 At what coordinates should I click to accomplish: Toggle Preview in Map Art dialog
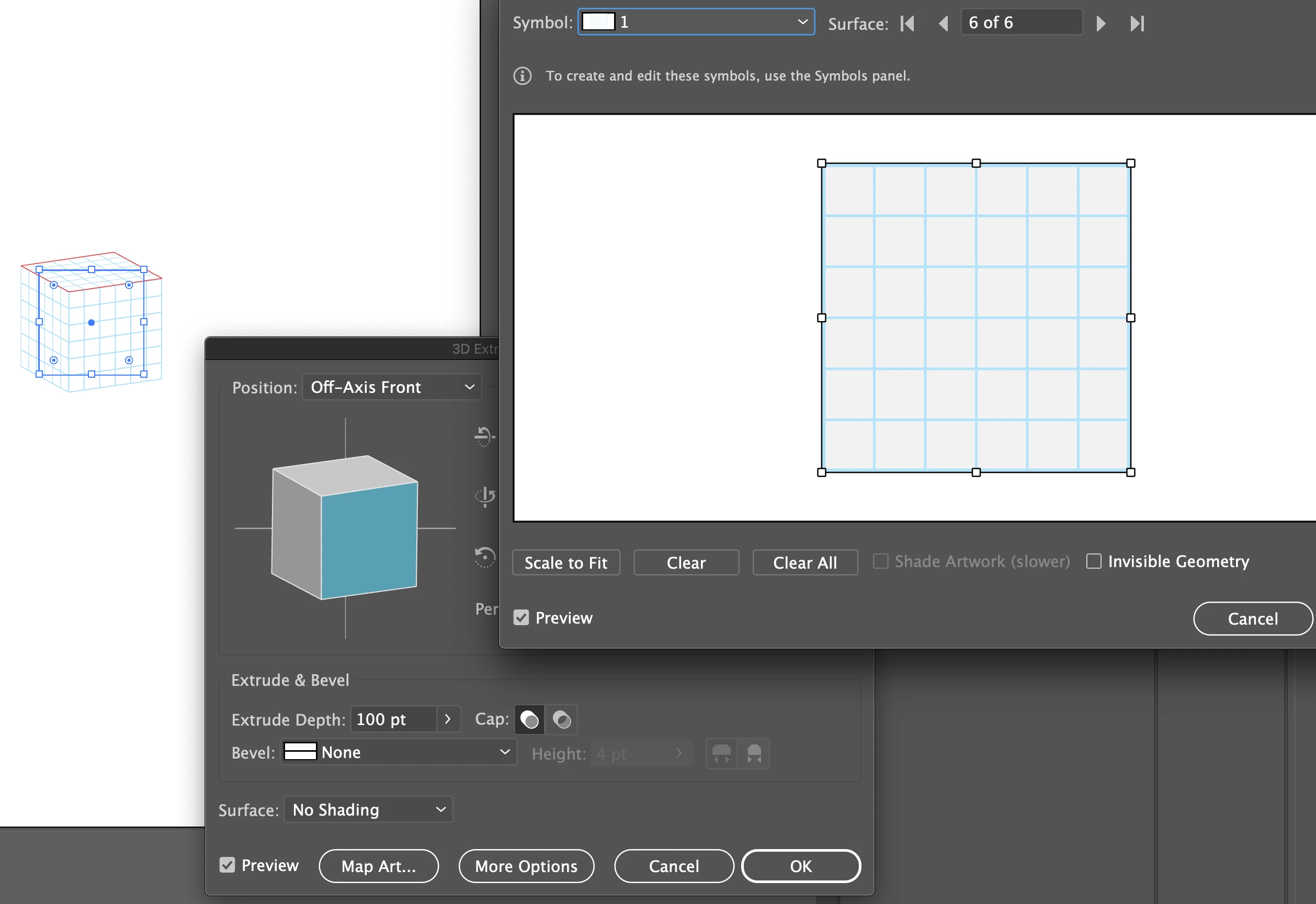point(521,617)
